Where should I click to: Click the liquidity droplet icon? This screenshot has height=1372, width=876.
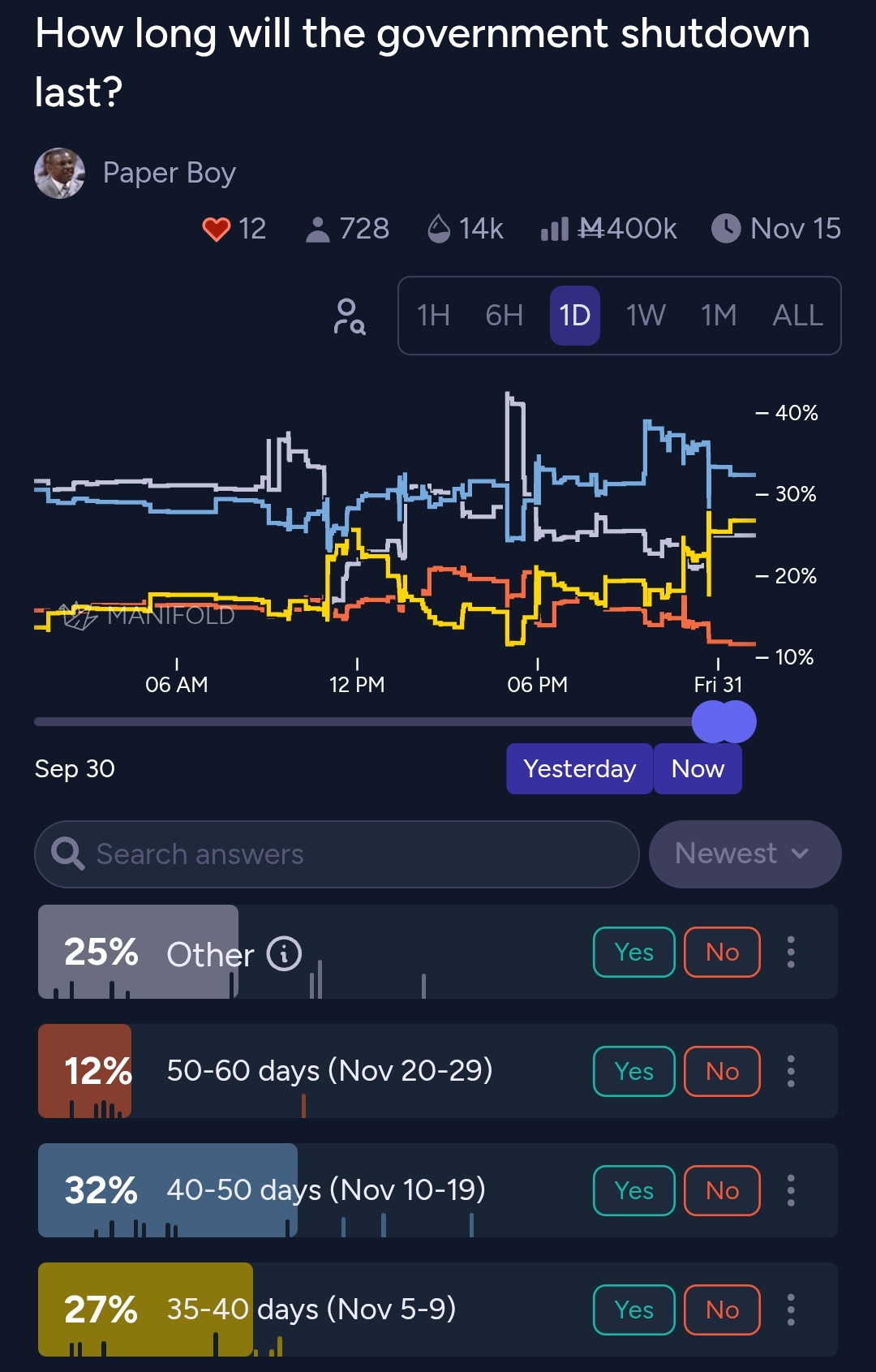[x=438, y=229]
